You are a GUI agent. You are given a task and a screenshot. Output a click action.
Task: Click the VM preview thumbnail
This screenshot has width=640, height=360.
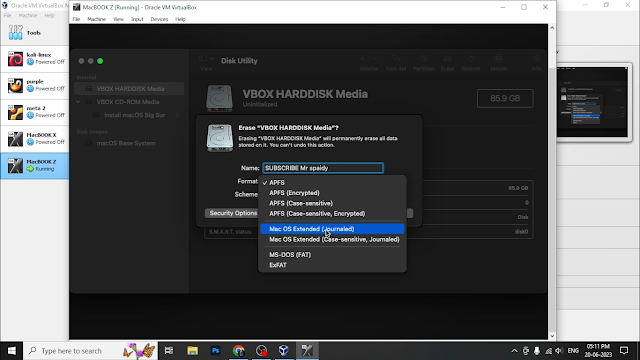[594, 102]
